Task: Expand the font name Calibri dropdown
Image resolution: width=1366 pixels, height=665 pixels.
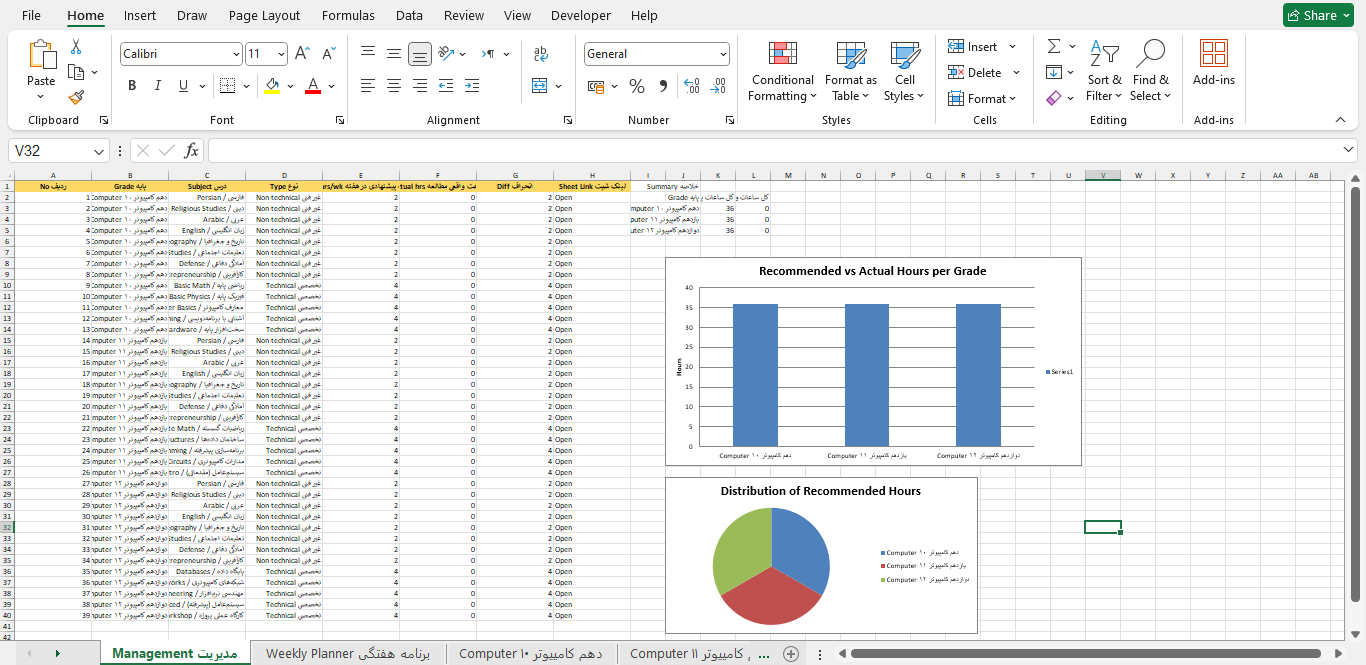Action: (x=236, y=54)
